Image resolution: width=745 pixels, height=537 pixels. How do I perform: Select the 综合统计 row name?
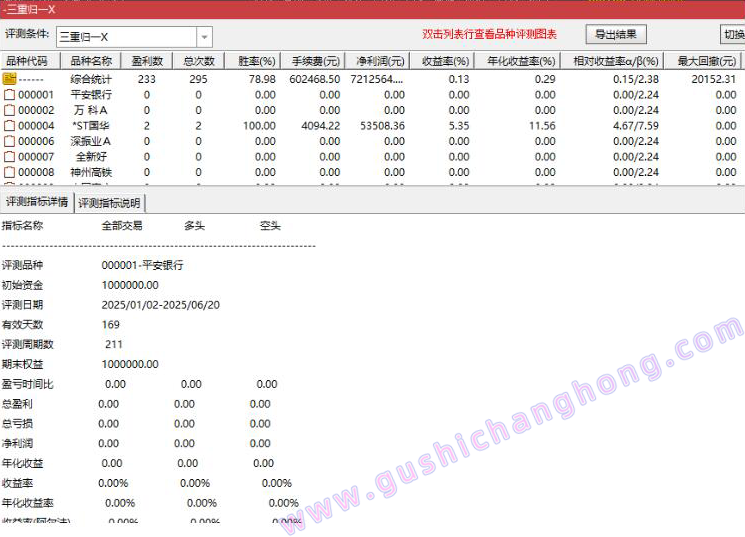91,79
